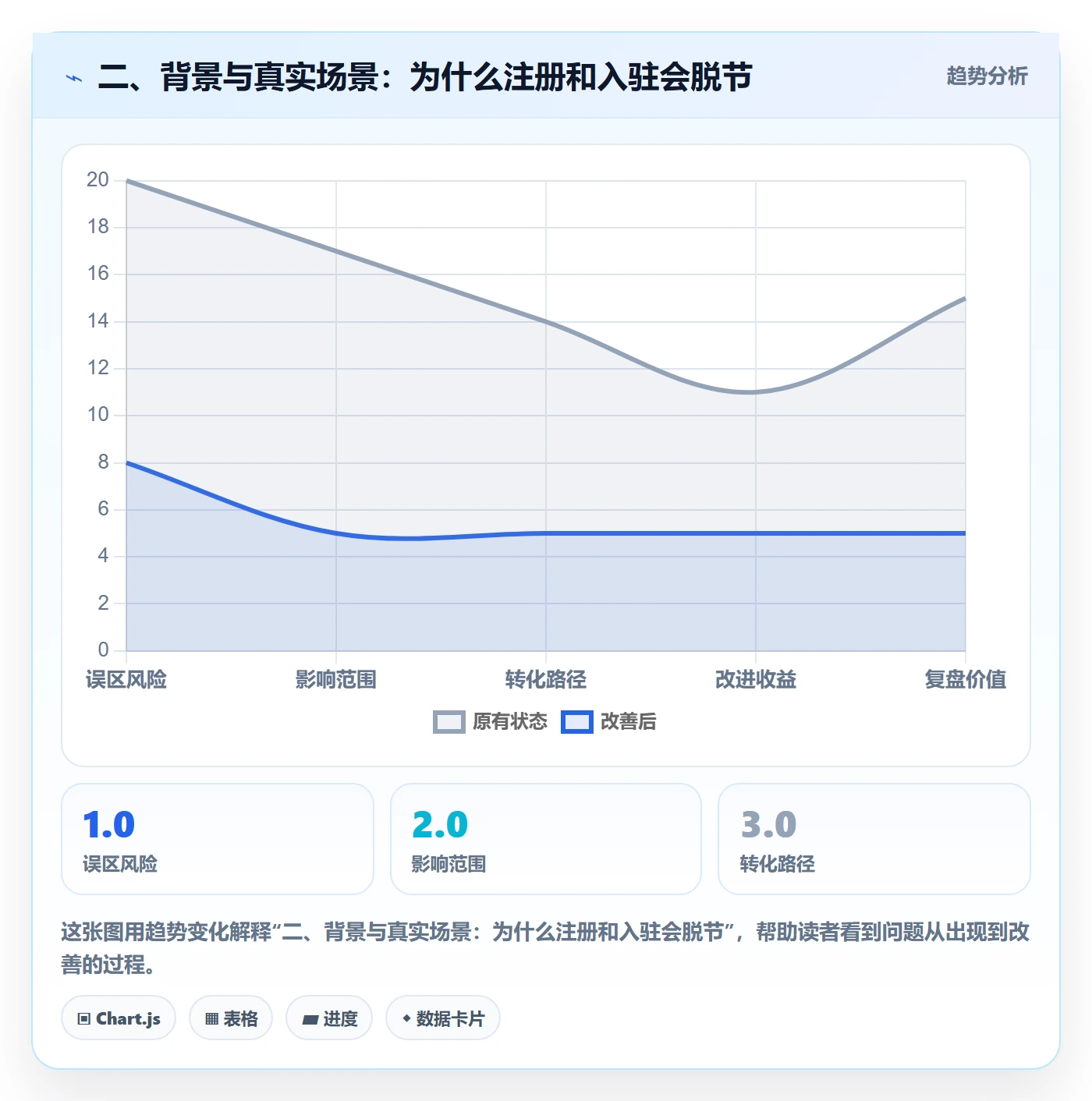This screenshot has height=1101, width=1092.
Task: Click the 原有状态 legend text
Action: (x=510, y=722)
